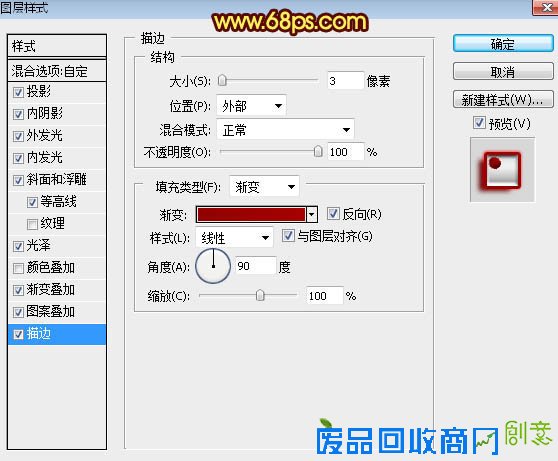Select the 投影 settings entry
558x461 pixels.
point(39,91)
